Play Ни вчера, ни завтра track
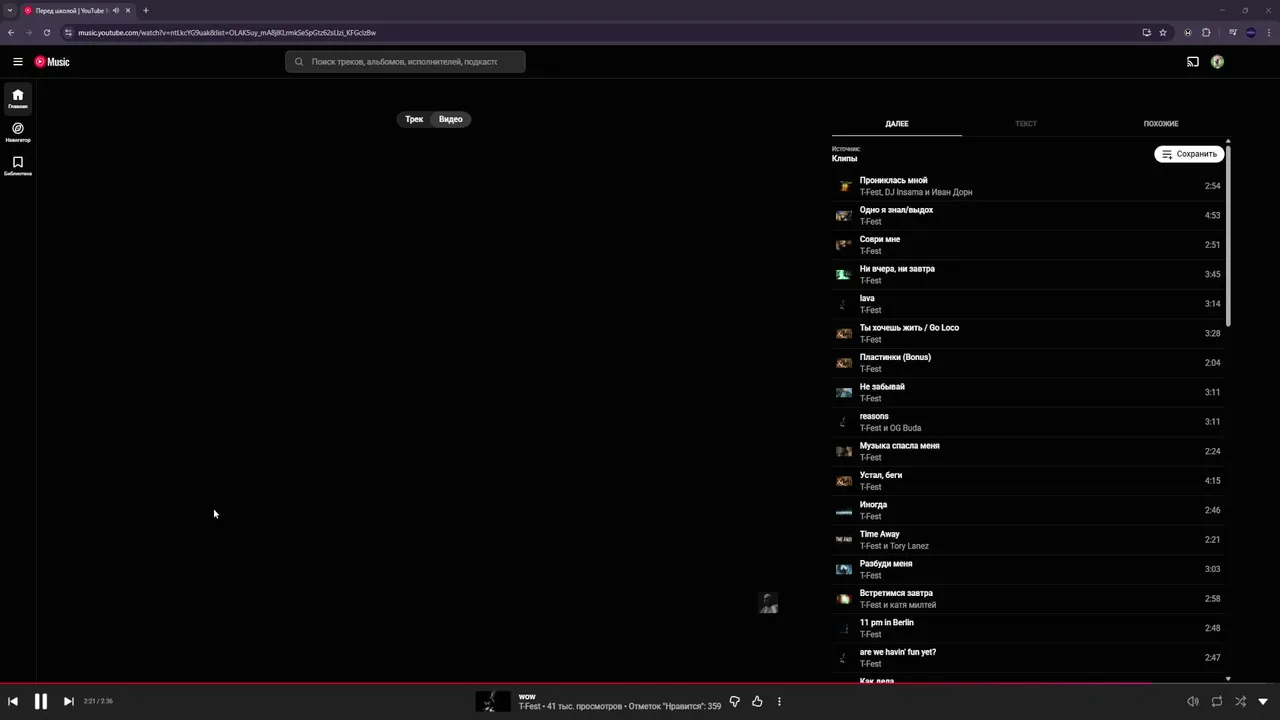Image resolution: width=1280 pixels, height=720 pixels. click(1027, 274)
